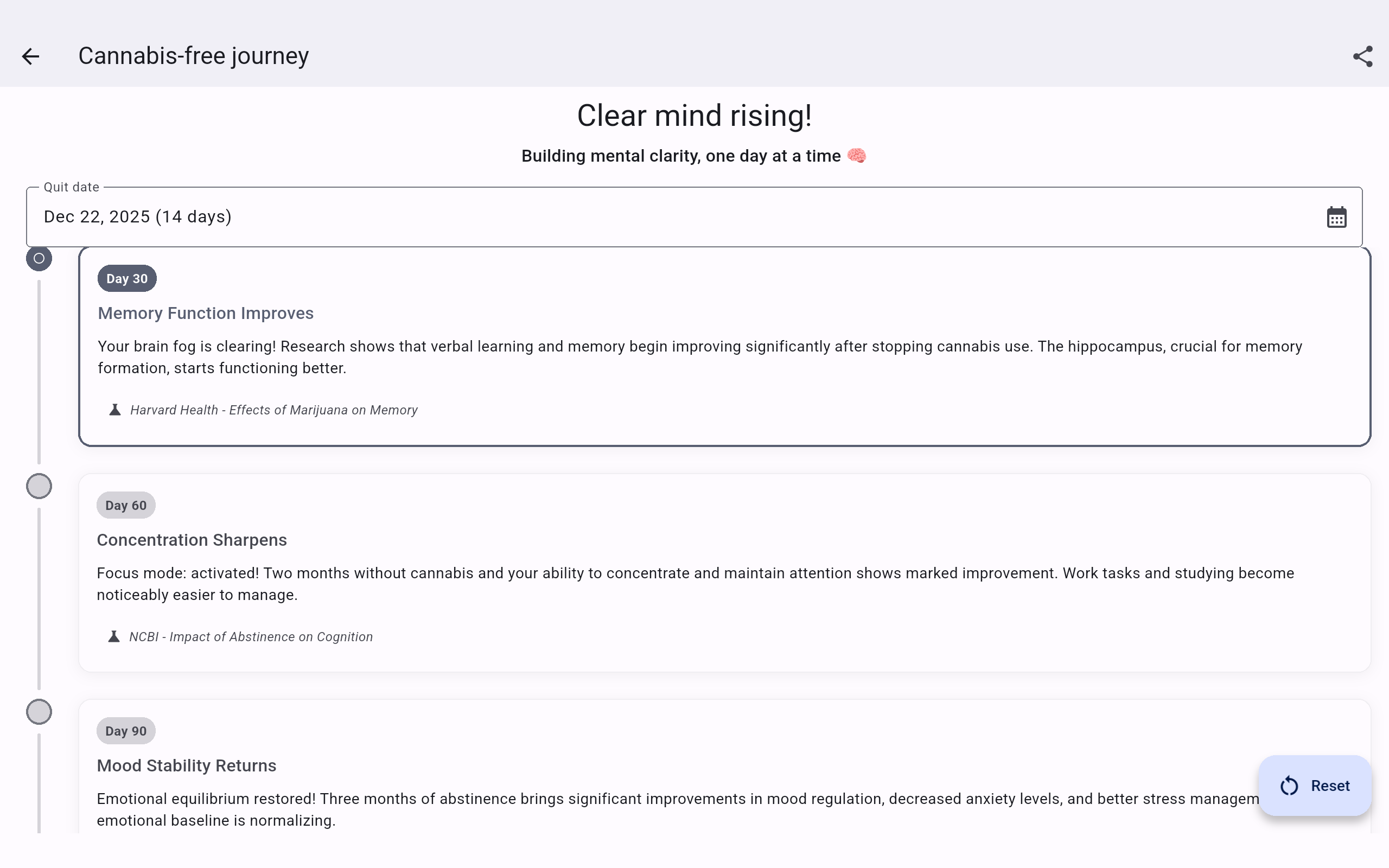
Task: Select Mood Stability Returns heading
Action: (187, 765)
